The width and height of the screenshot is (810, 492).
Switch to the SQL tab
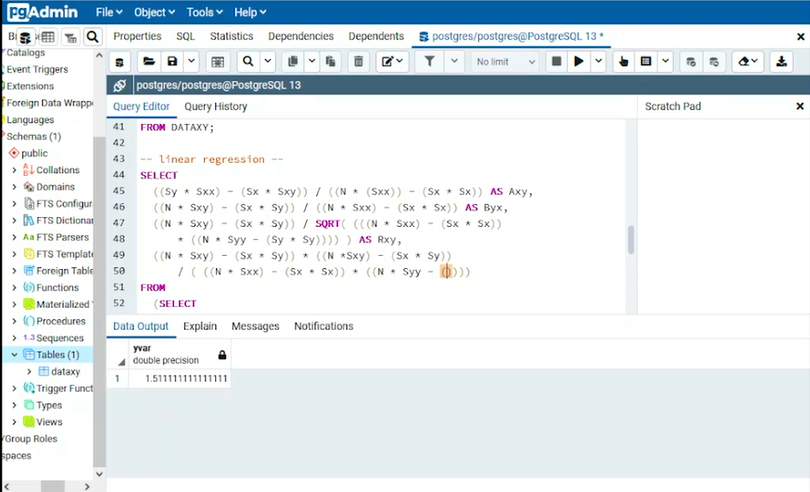pos(185,36)
